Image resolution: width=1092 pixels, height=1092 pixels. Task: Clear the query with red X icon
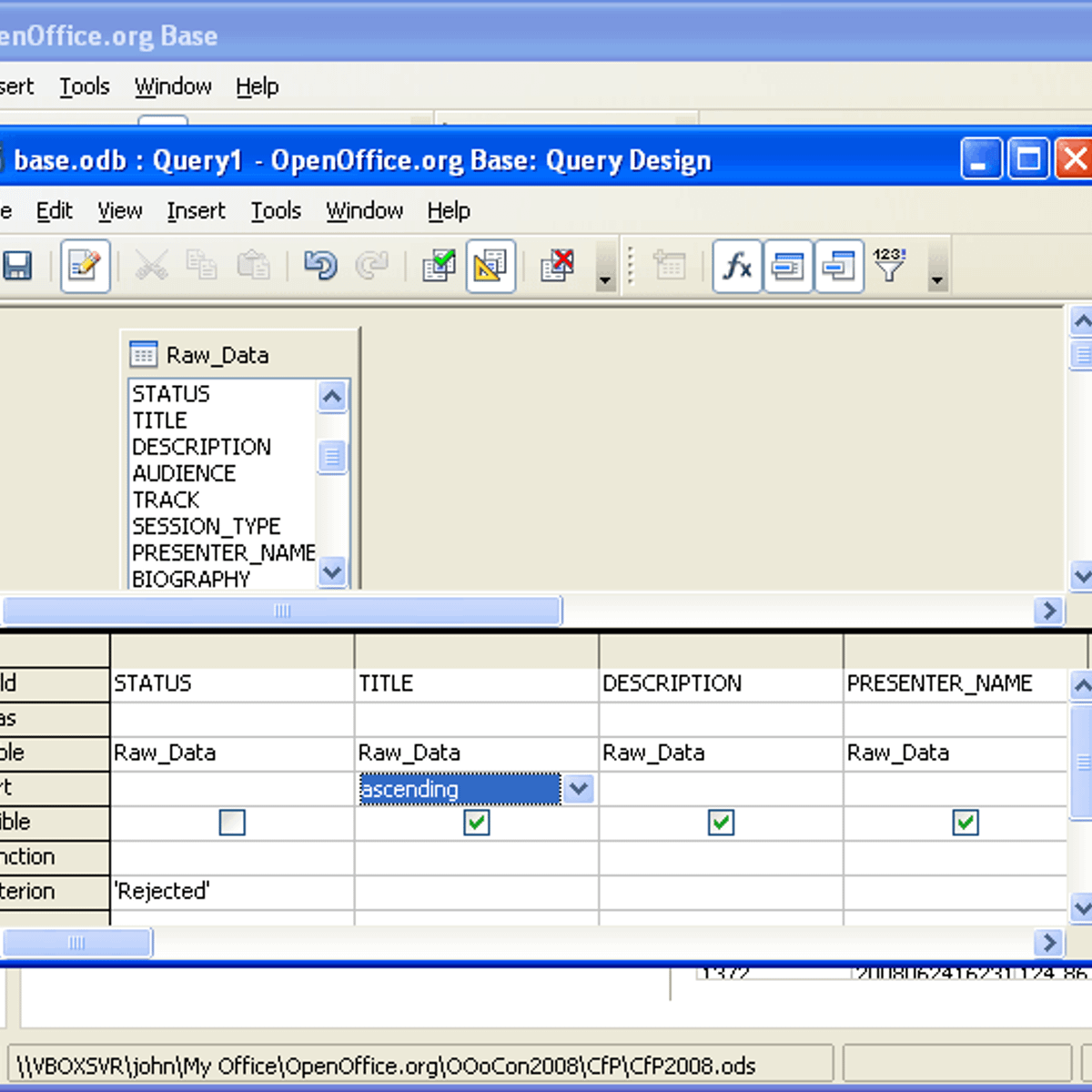point(557,266)
